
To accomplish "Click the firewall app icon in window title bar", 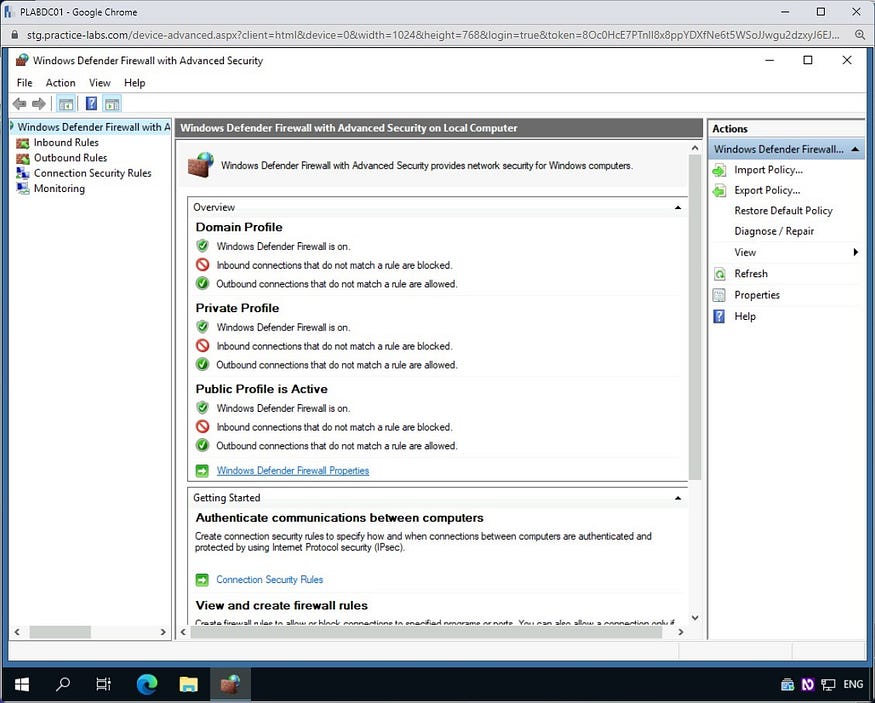I will pos(22,60).
